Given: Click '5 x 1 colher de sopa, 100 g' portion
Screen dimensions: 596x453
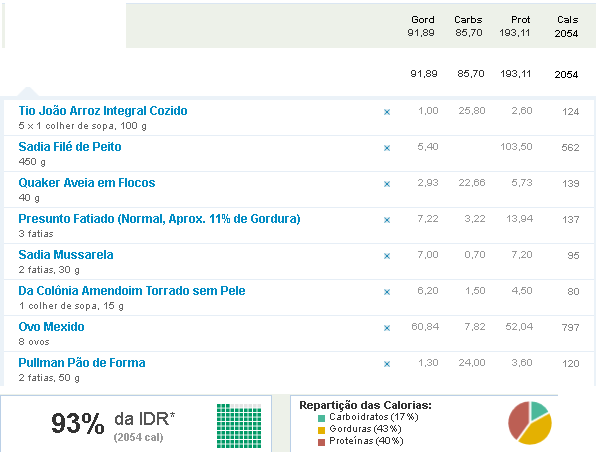Looking at the screenshot, I should click(x=82, y=126).
